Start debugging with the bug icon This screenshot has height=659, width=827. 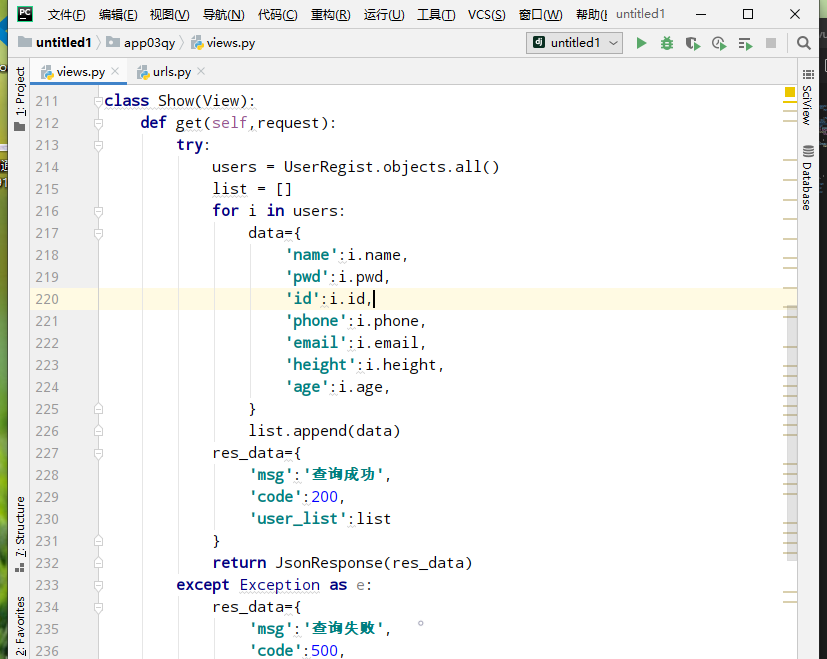[667, 43]
